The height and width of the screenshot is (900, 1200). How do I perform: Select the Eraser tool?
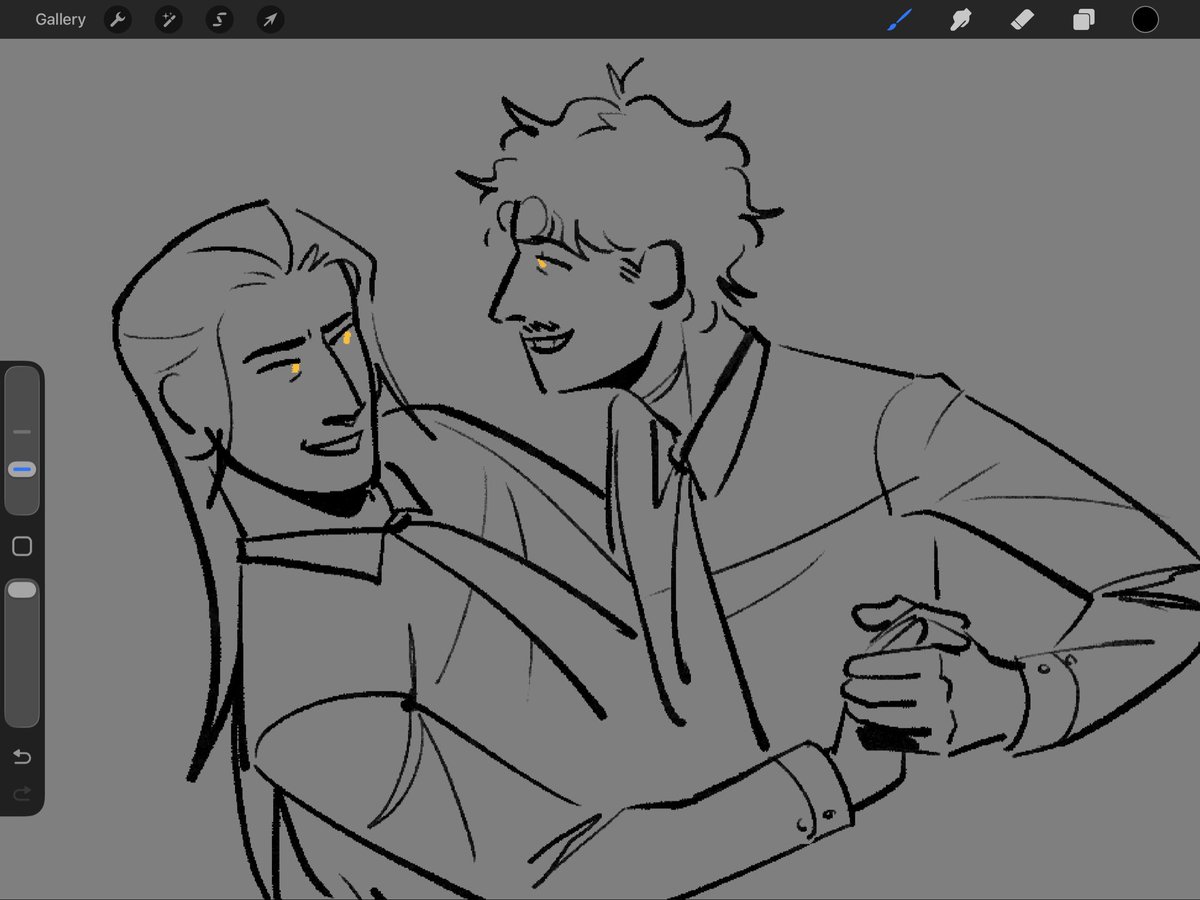point(1022,19)
